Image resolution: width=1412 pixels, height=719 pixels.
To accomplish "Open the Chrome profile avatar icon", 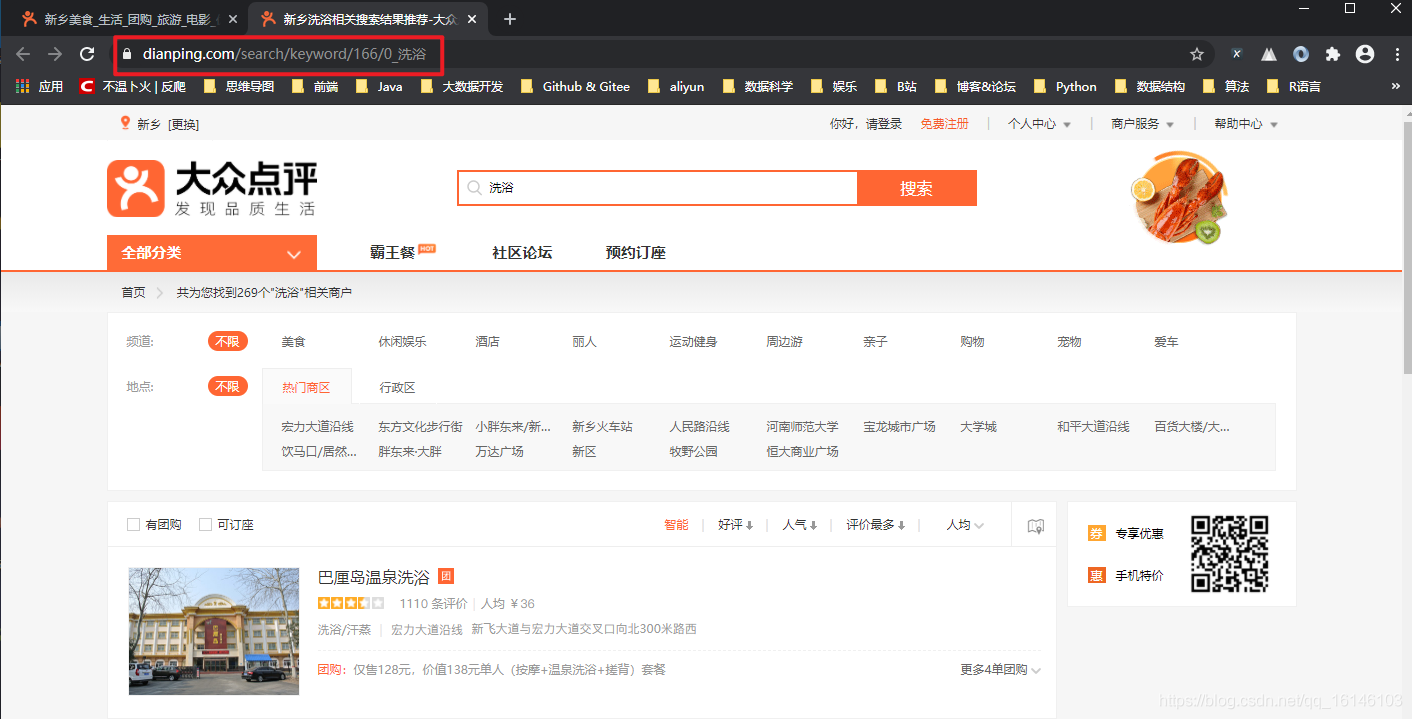I will [1365, 54].
